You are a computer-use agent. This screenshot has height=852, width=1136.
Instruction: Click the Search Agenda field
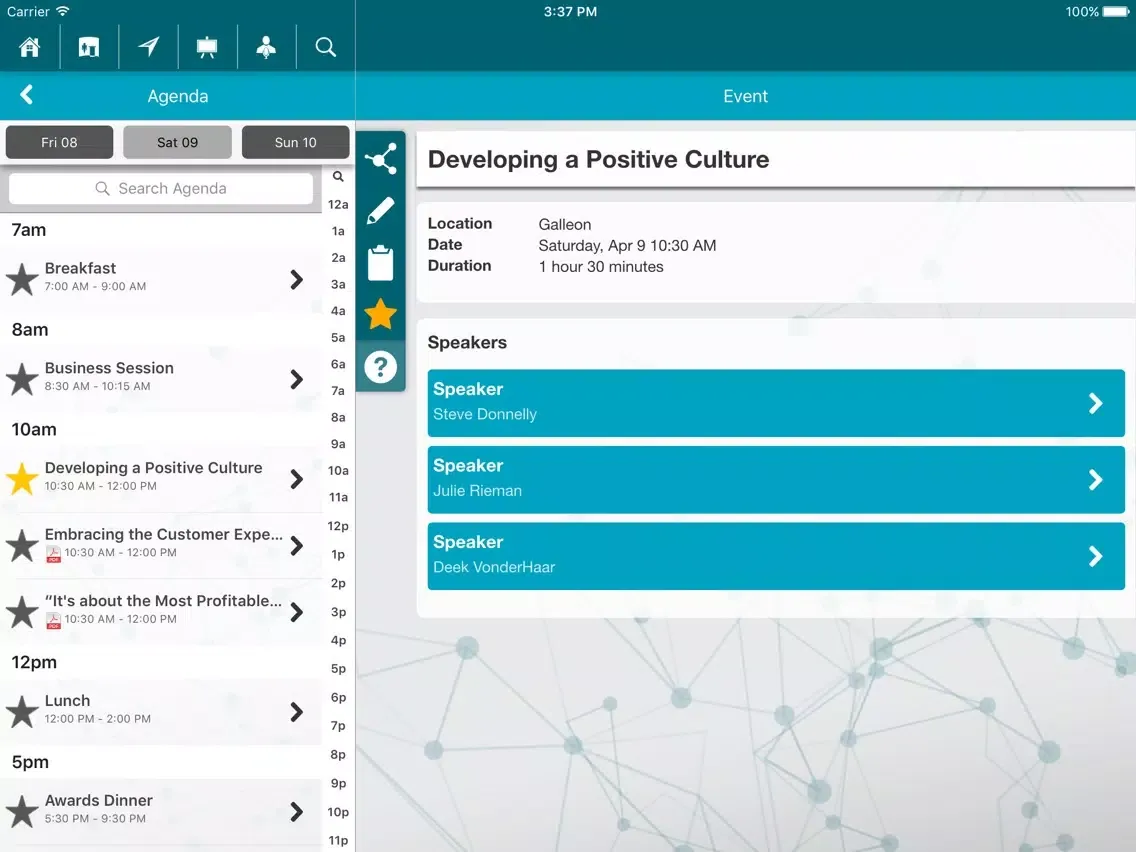(161, 188)
